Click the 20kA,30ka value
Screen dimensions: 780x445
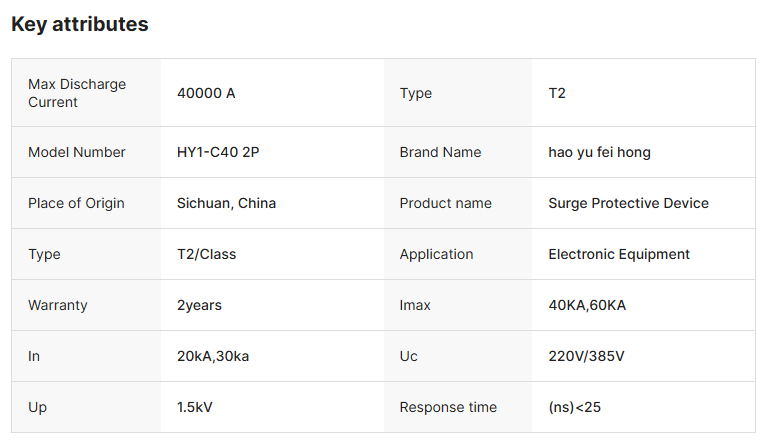(213, 356)
